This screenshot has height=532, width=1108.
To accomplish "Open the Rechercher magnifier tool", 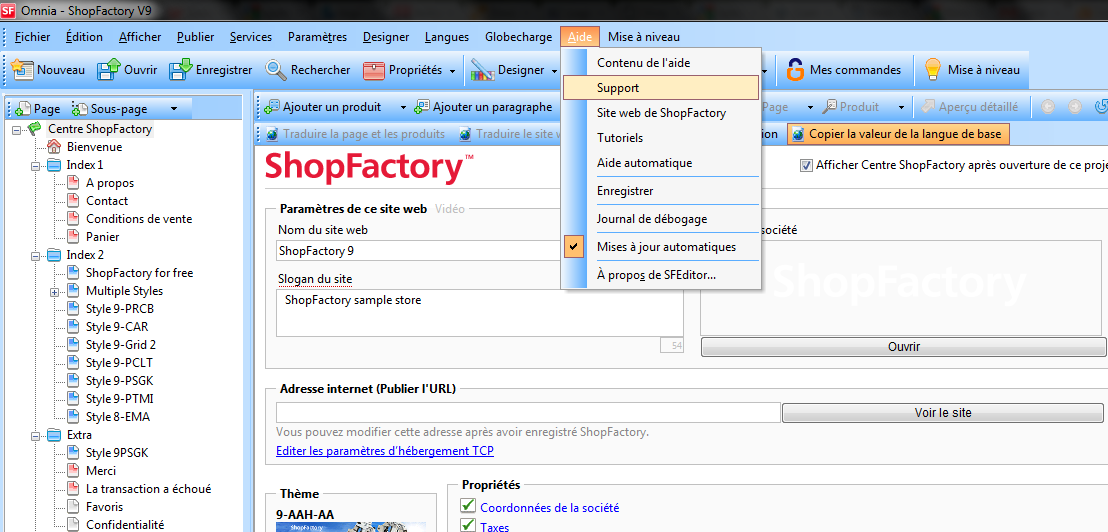I will point(276,70).
